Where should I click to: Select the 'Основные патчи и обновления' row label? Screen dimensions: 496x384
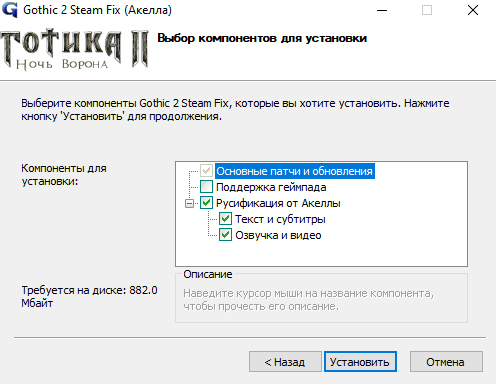click(295, 171)
